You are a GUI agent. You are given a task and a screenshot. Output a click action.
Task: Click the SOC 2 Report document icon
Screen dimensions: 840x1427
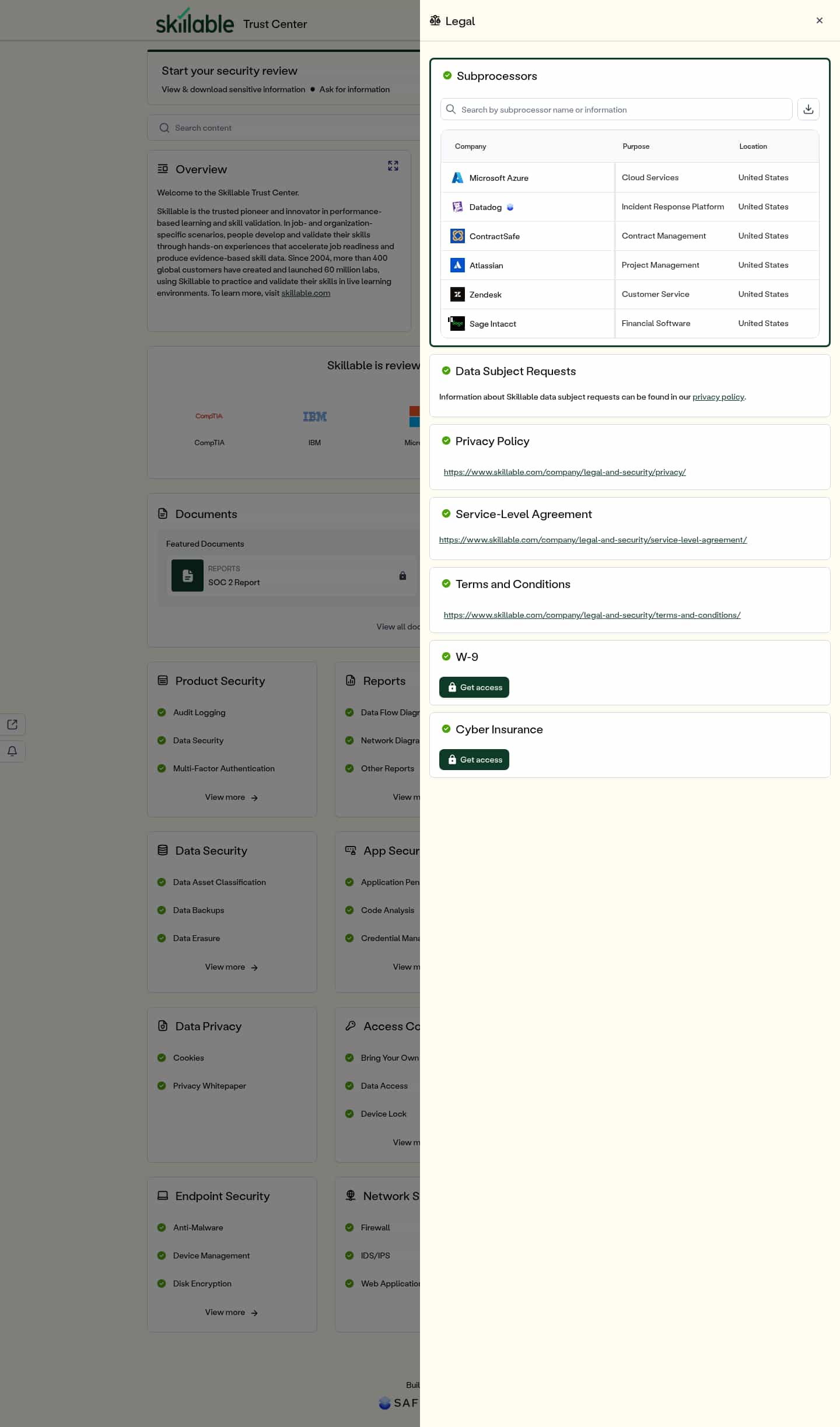coord(187,576)
